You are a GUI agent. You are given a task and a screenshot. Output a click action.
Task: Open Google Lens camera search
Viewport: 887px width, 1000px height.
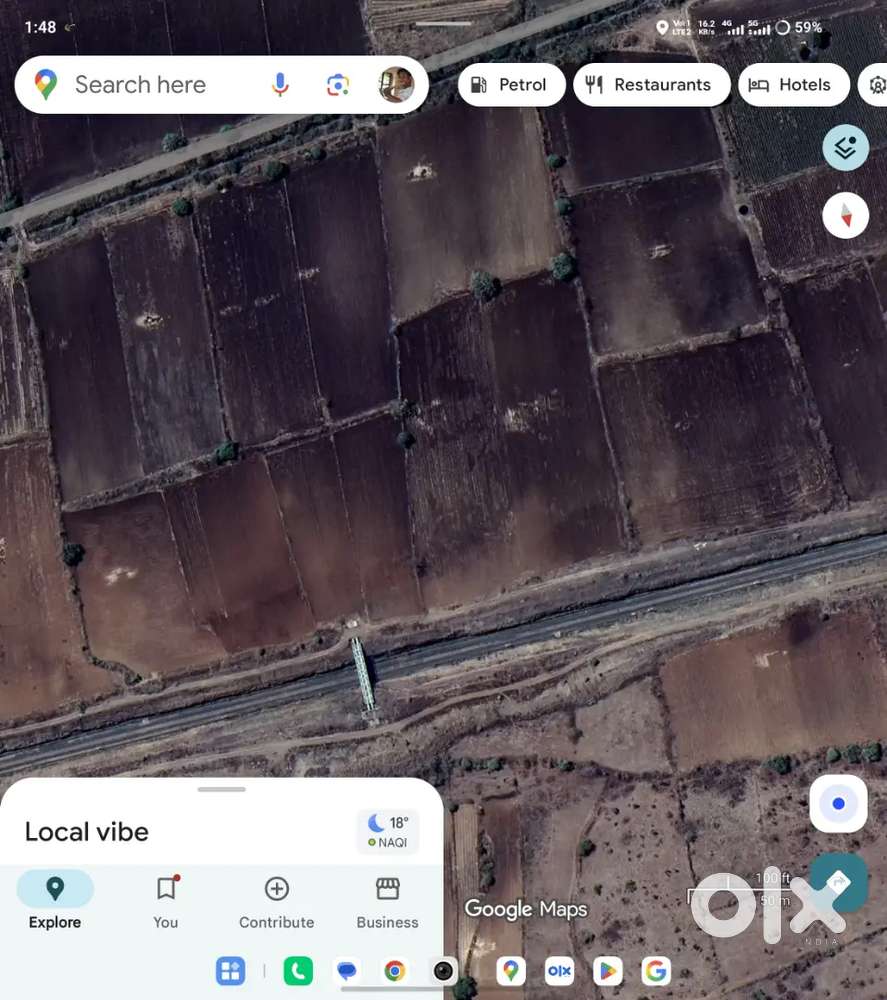(x=338, y=85)
